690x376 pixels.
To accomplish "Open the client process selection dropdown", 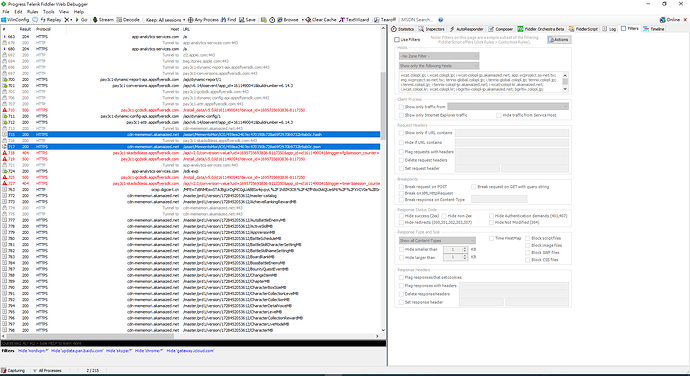I will point(508,107).
